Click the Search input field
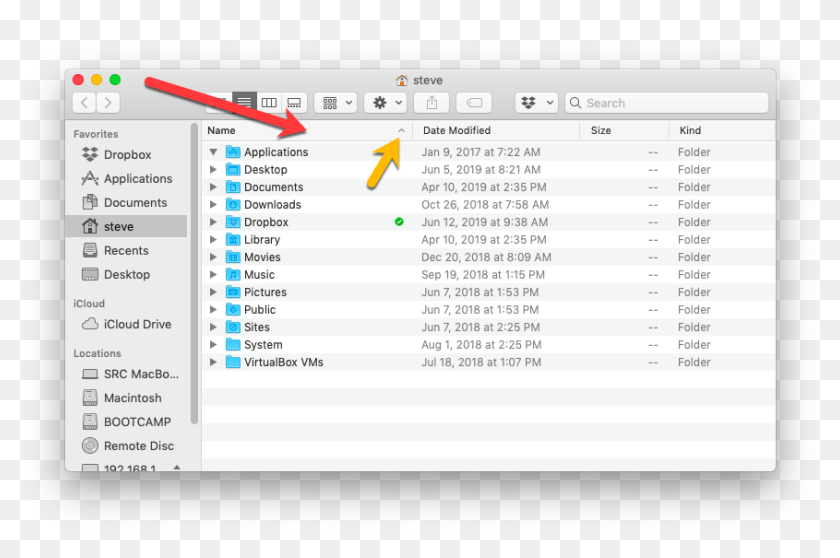840x558 pixels. [672, 103]
